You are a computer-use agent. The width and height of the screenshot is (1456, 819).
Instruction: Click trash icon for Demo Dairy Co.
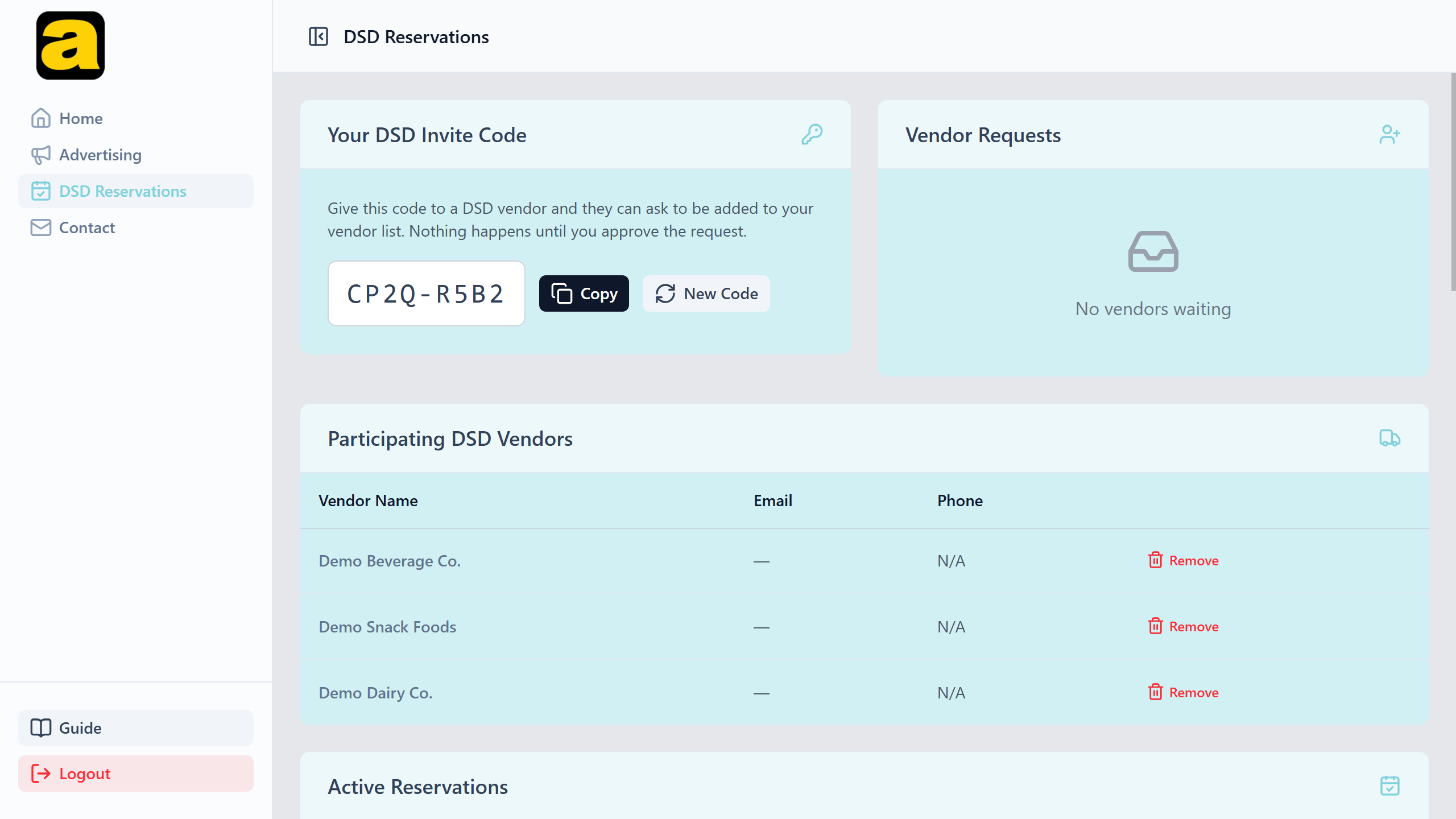[x=1156, y=692]
